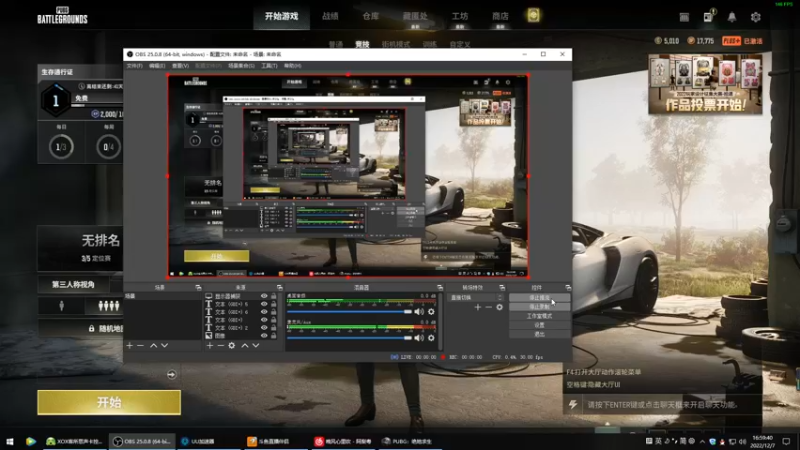Switch to PUBG 商店 tab
The image size is (800, 450).
[500, 16]
